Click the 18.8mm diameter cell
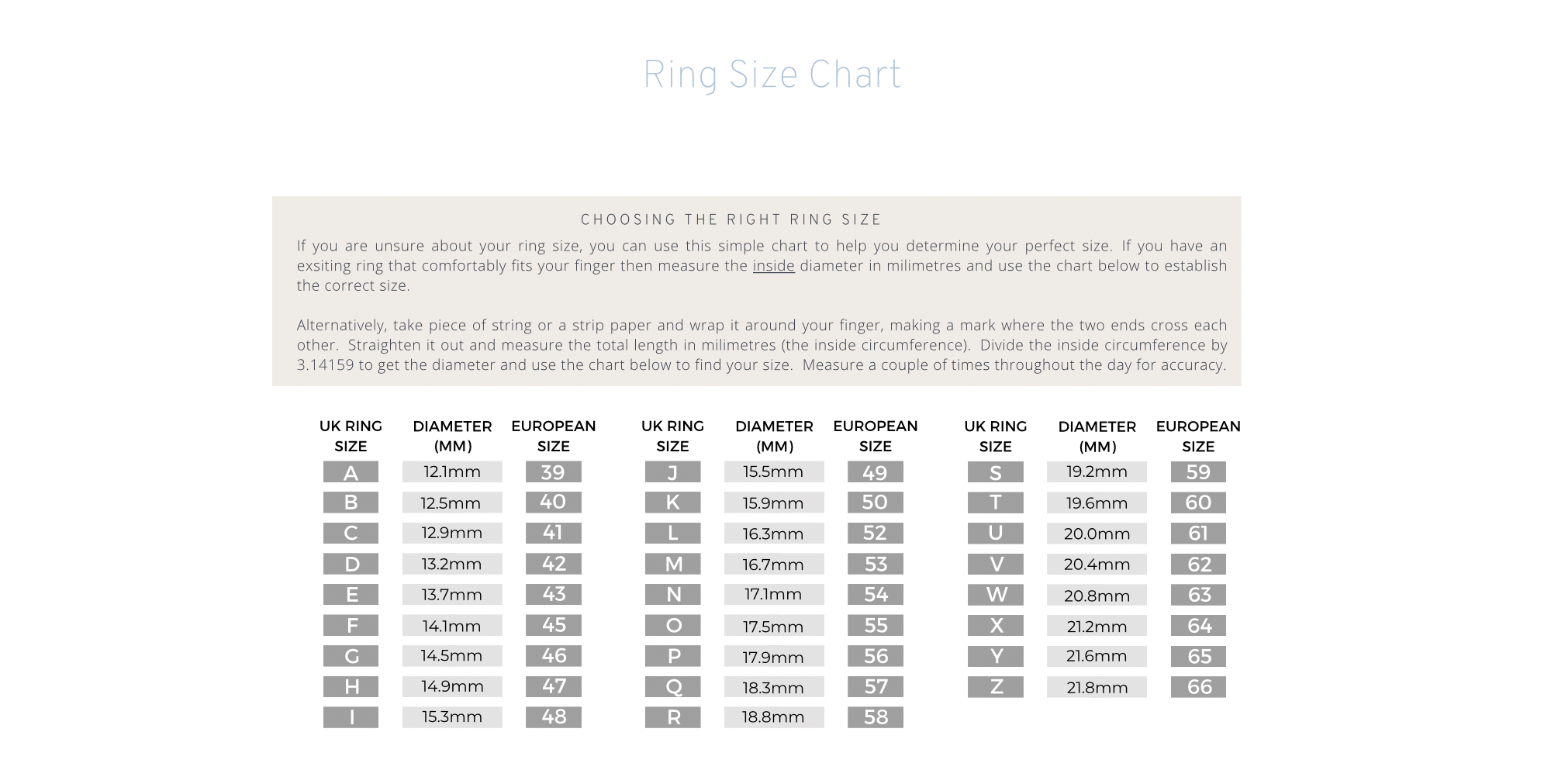The image size is (1551, 784). pyautogui.click(x=774, y=717)
